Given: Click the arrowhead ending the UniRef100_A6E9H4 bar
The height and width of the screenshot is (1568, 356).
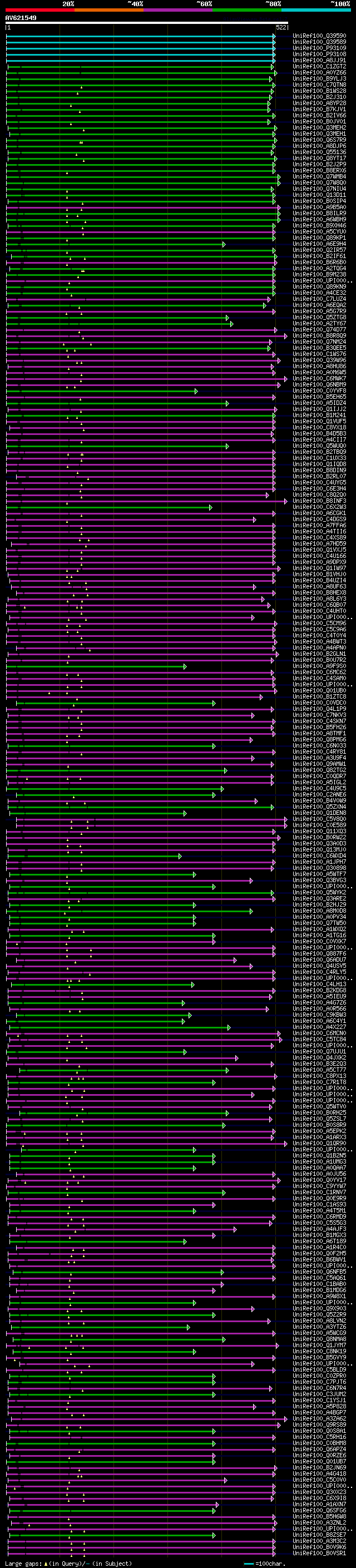Looking at the screenshot, I should 224,244.
